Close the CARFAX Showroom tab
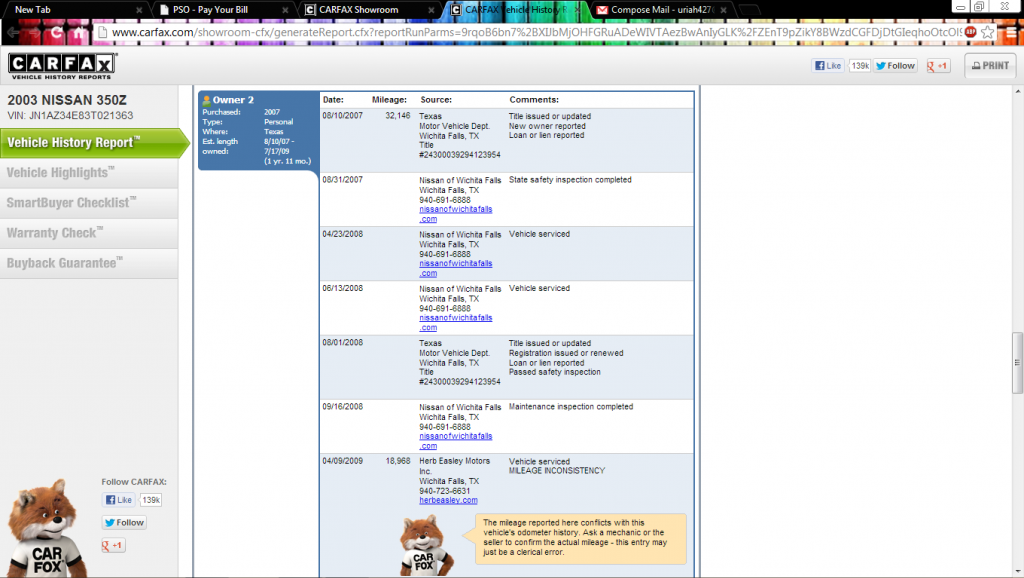1024x578 pixels. (x=431, y=10)
